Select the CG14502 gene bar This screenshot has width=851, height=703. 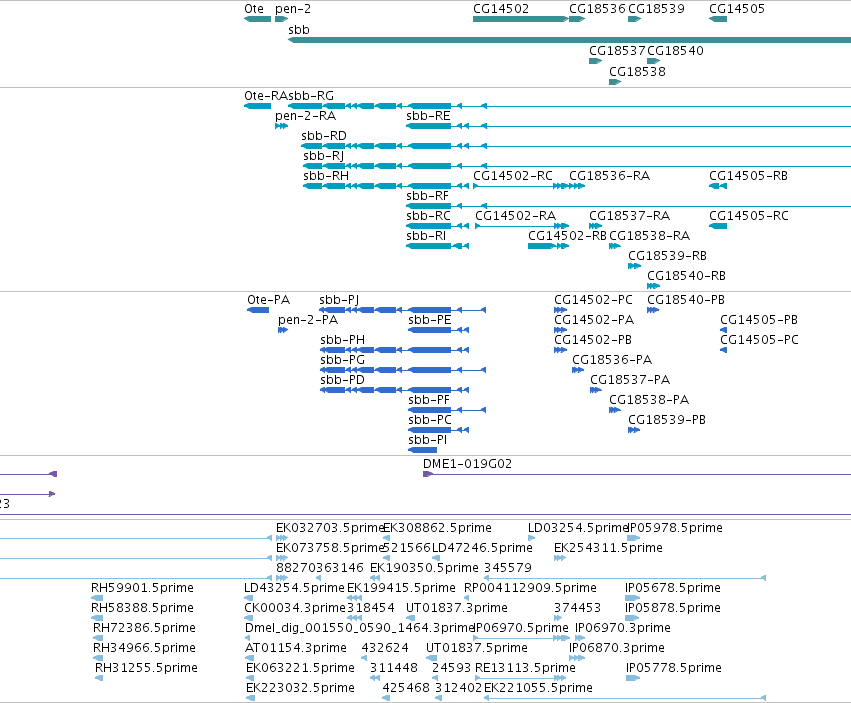click(x=520, y=19)
